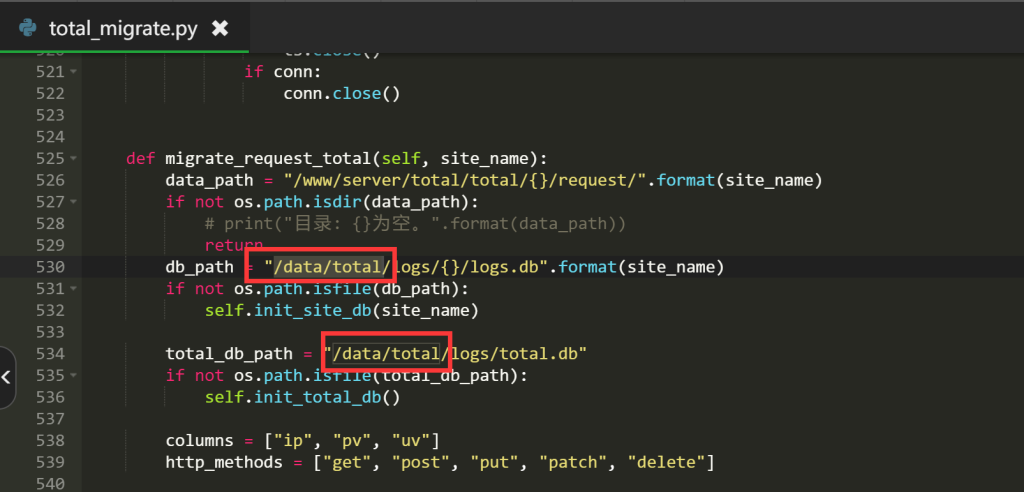Image resolution: width=1024 pixels, height=492 pixels.
Task: Fold the migrate_request_total function at line 525
Action: coord(74,159)
